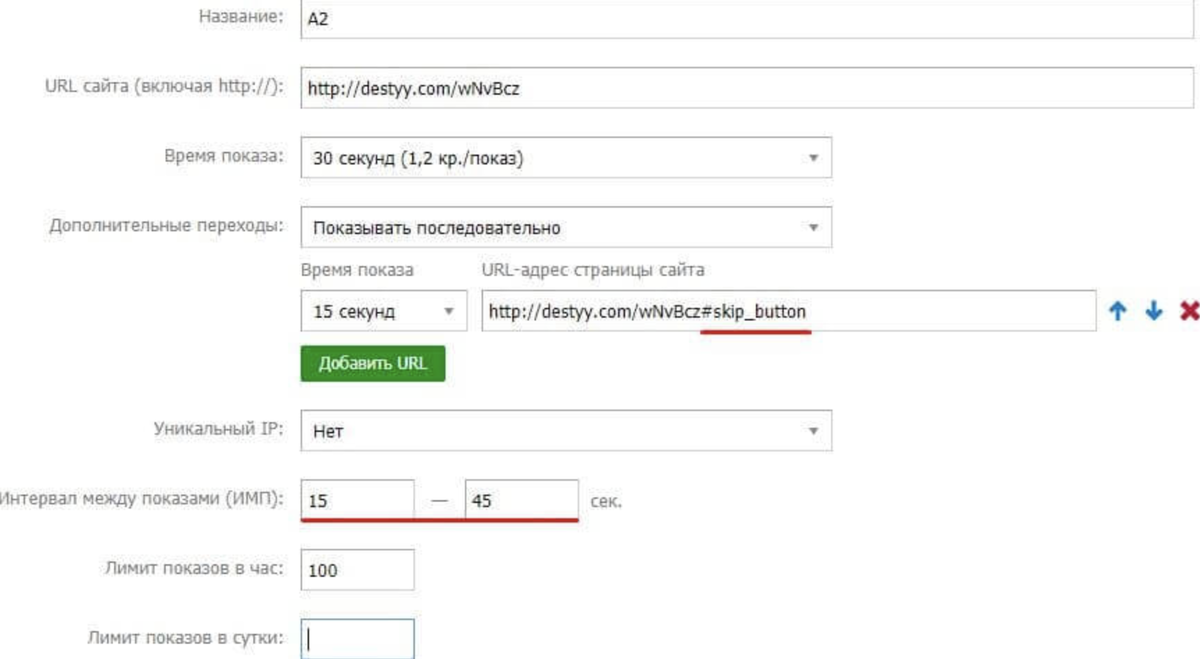The height and width of the screenshot is (659, 1200).
Task: Focus the Название field containing A2
Action: point(748,18)
